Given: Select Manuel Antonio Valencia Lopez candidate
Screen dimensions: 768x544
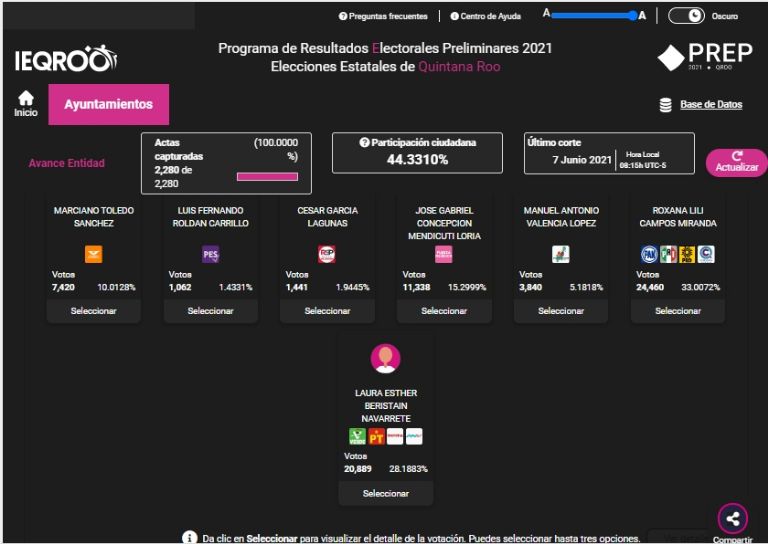Looking at the screenshot, I should tap(561, 311).
